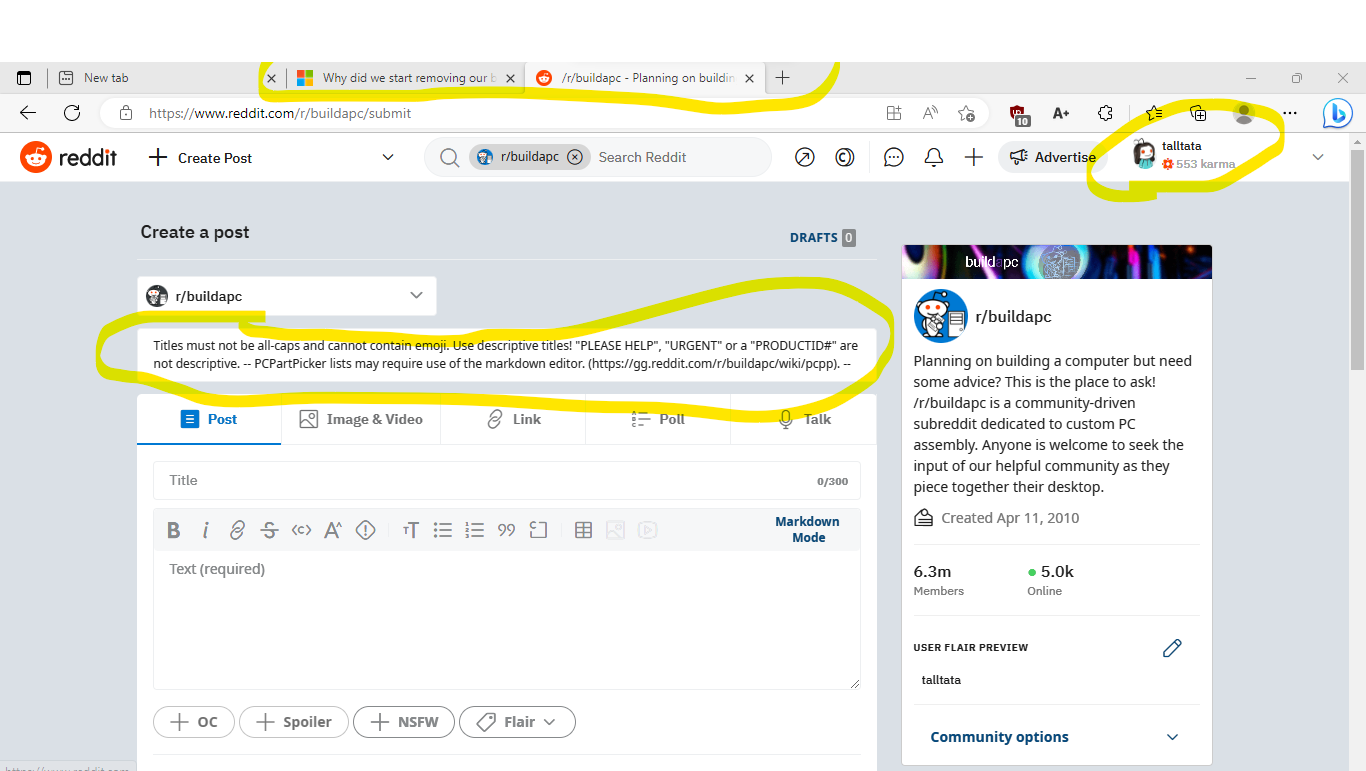
Task: Switch the editor to Markdown Mode
Action: pos(807,529)
